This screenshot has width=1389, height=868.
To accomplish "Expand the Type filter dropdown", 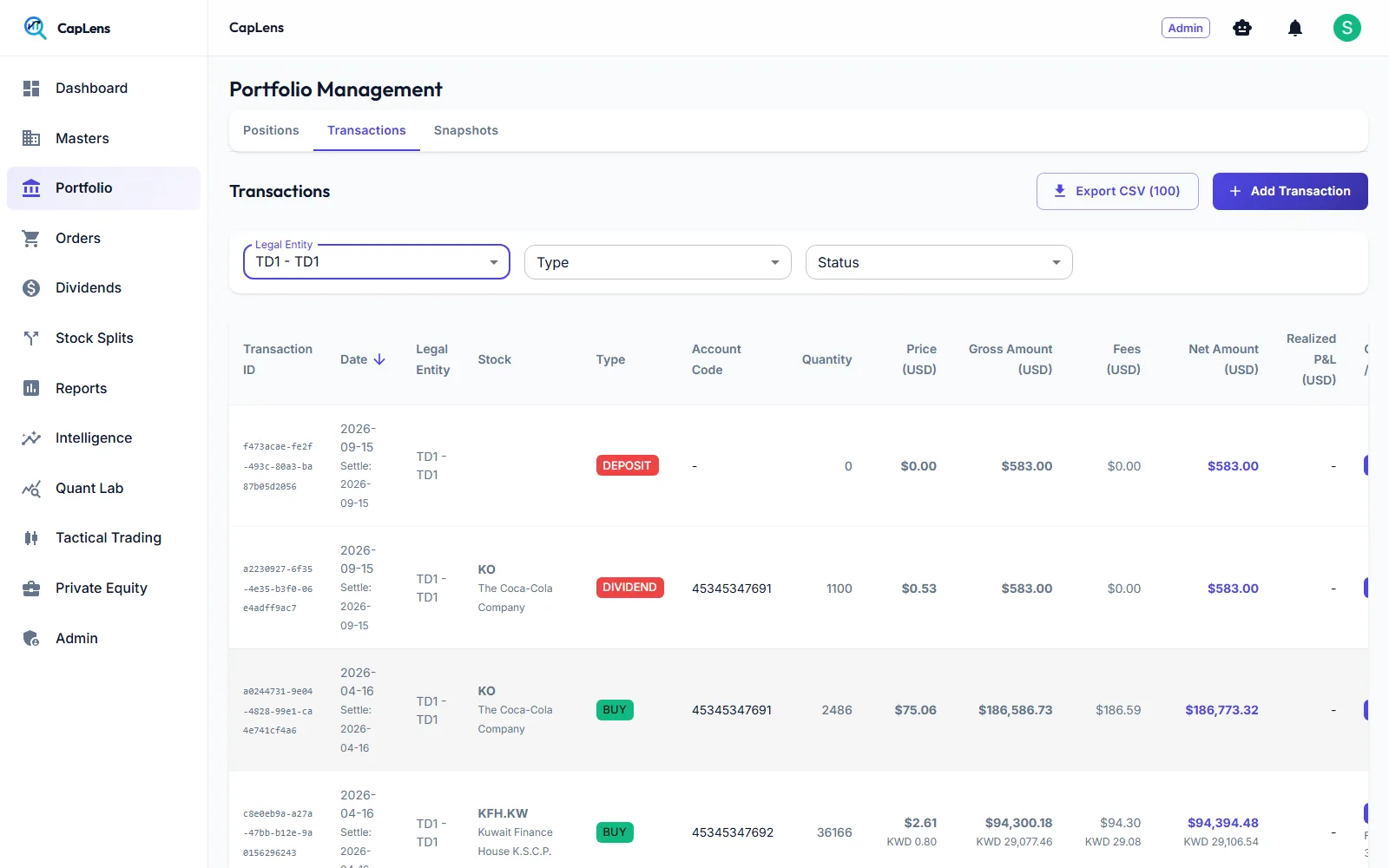I will (x=658, y=262).
